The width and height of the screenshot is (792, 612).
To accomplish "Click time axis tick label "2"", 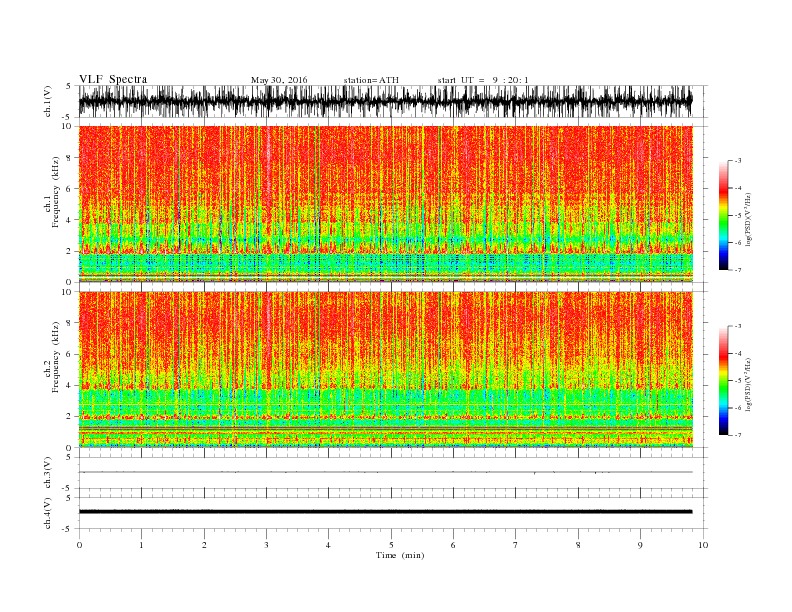I will [x=204, y=545].
